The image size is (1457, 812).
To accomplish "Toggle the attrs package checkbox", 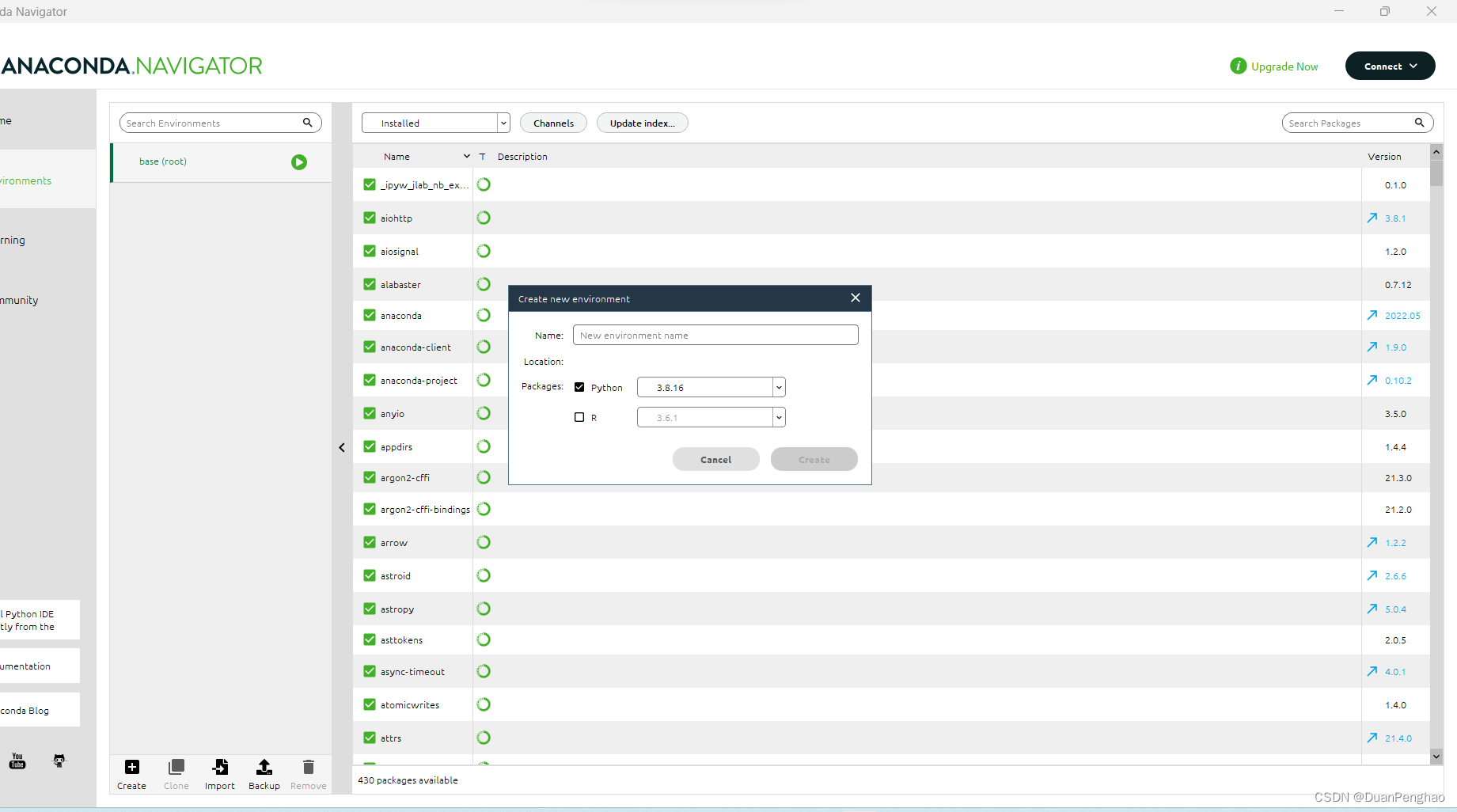I will 370,738.
